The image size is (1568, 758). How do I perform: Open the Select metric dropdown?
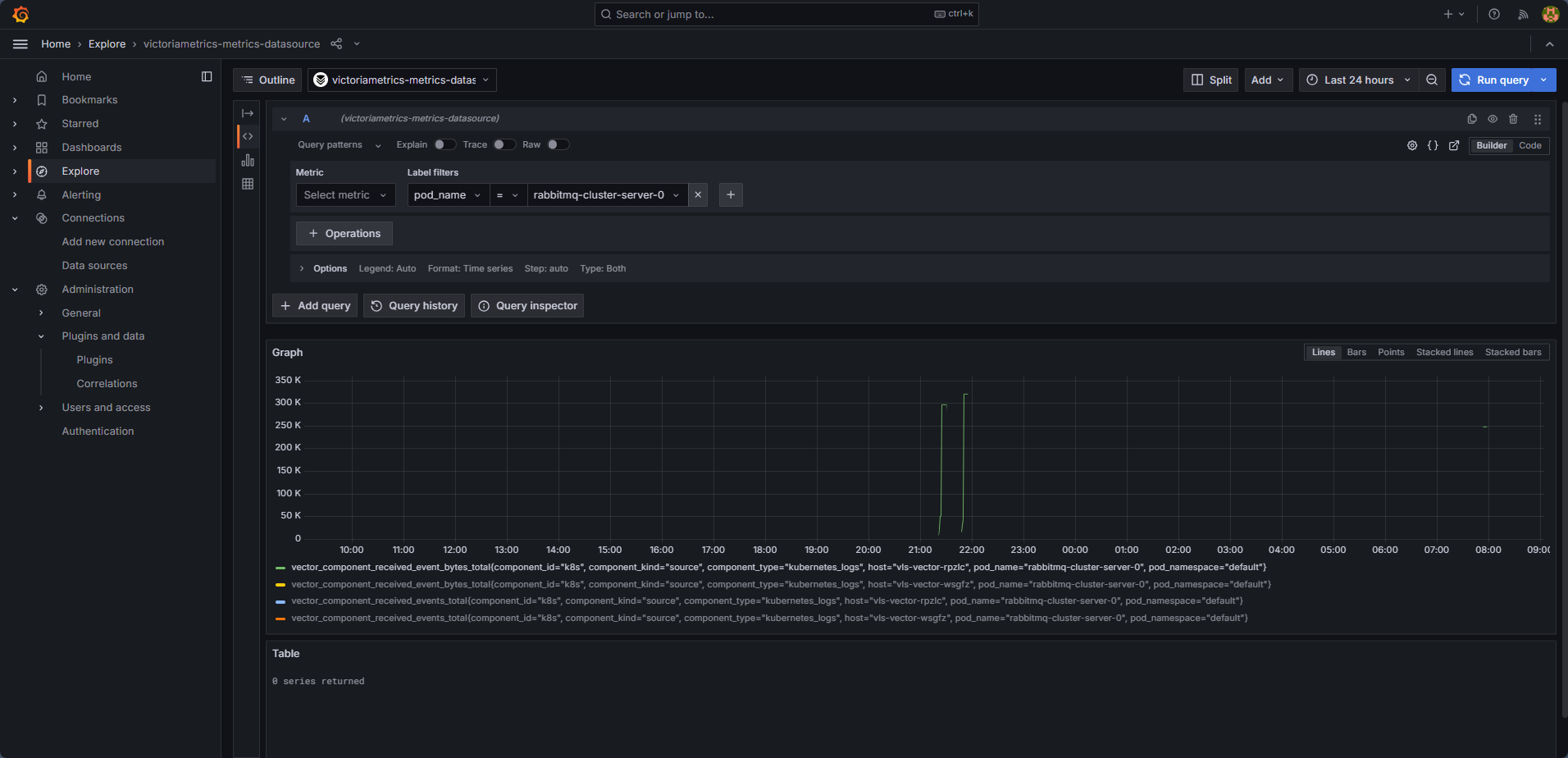[x=345, y=194]
